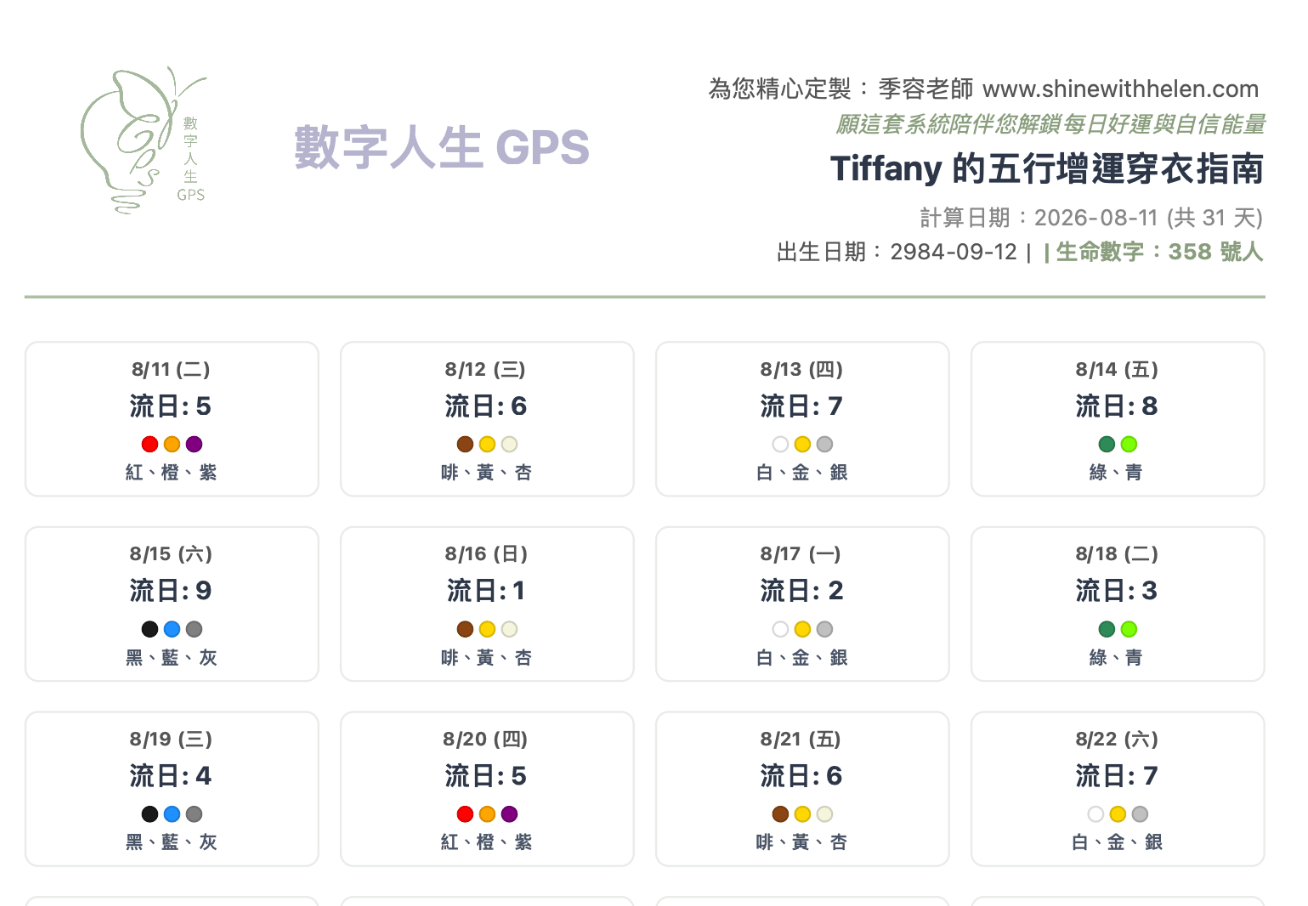Select the 8/18 (二) date header

point(1117,554)
